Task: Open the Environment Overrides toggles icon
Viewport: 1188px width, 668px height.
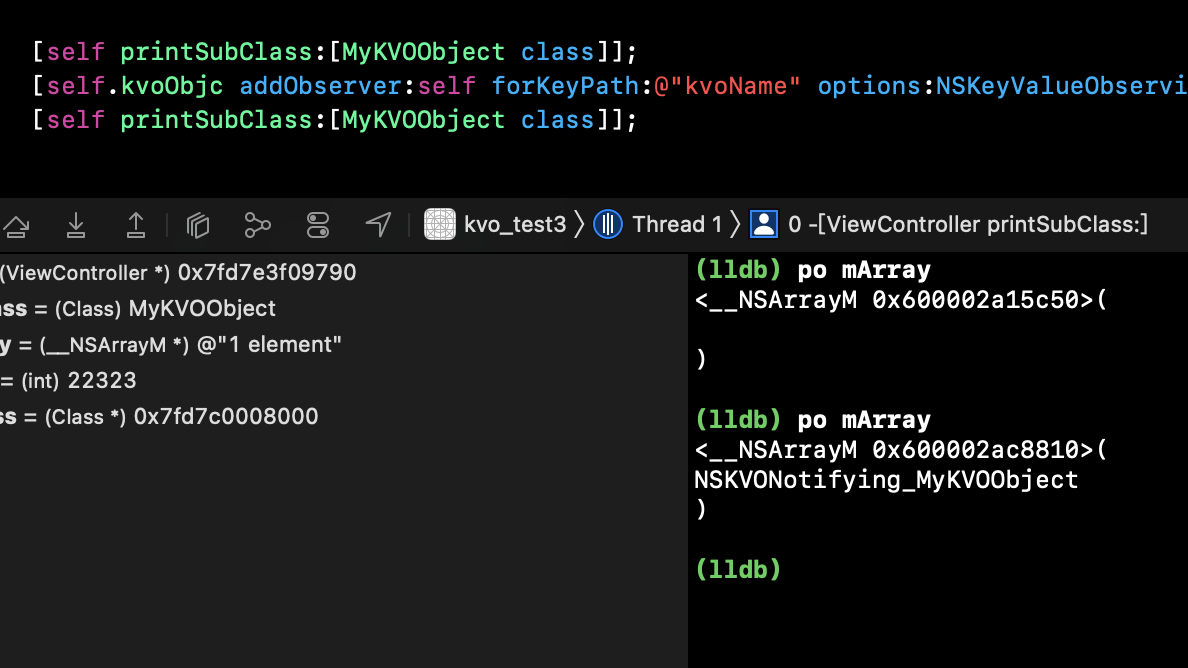Action: click(318, 225)
